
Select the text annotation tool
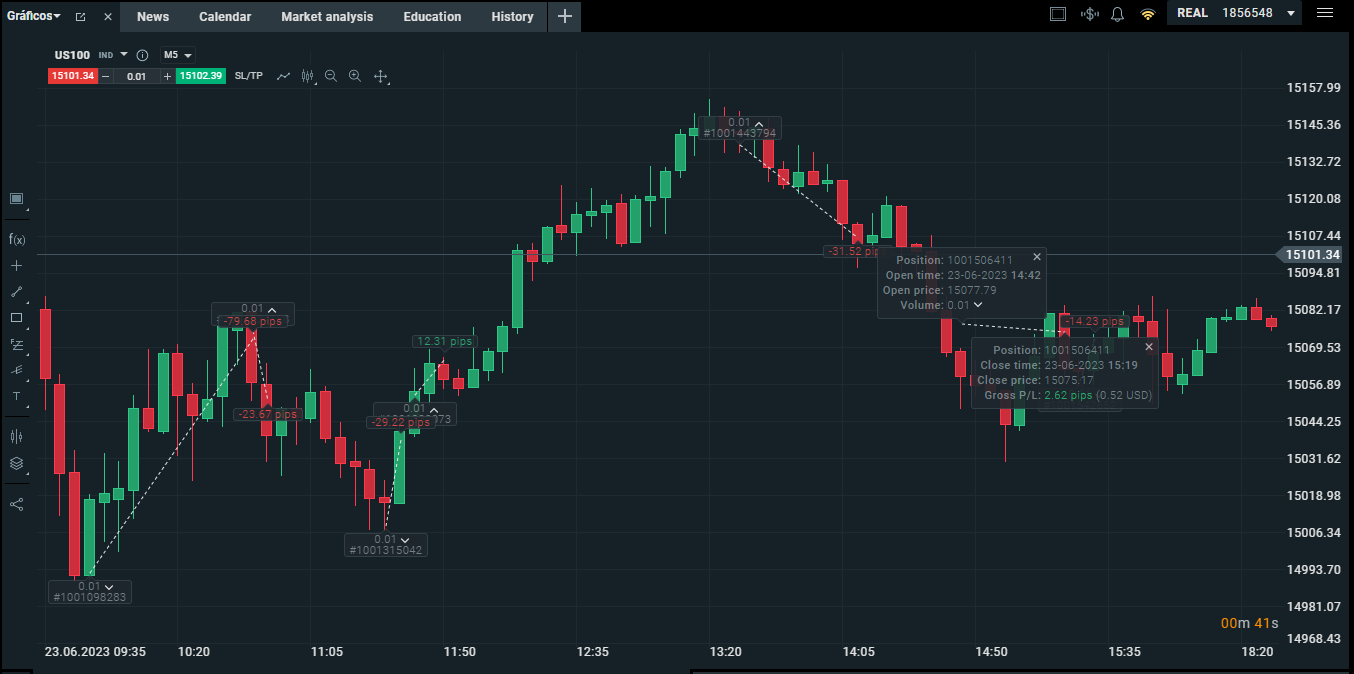coord(16,396)
